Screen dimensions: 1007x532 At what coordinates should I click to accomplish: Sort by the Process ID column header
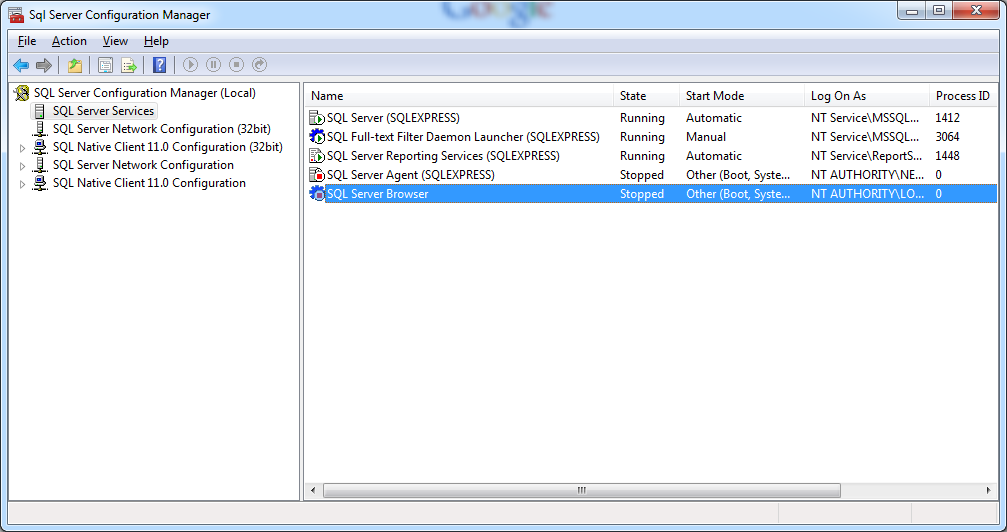963,96
